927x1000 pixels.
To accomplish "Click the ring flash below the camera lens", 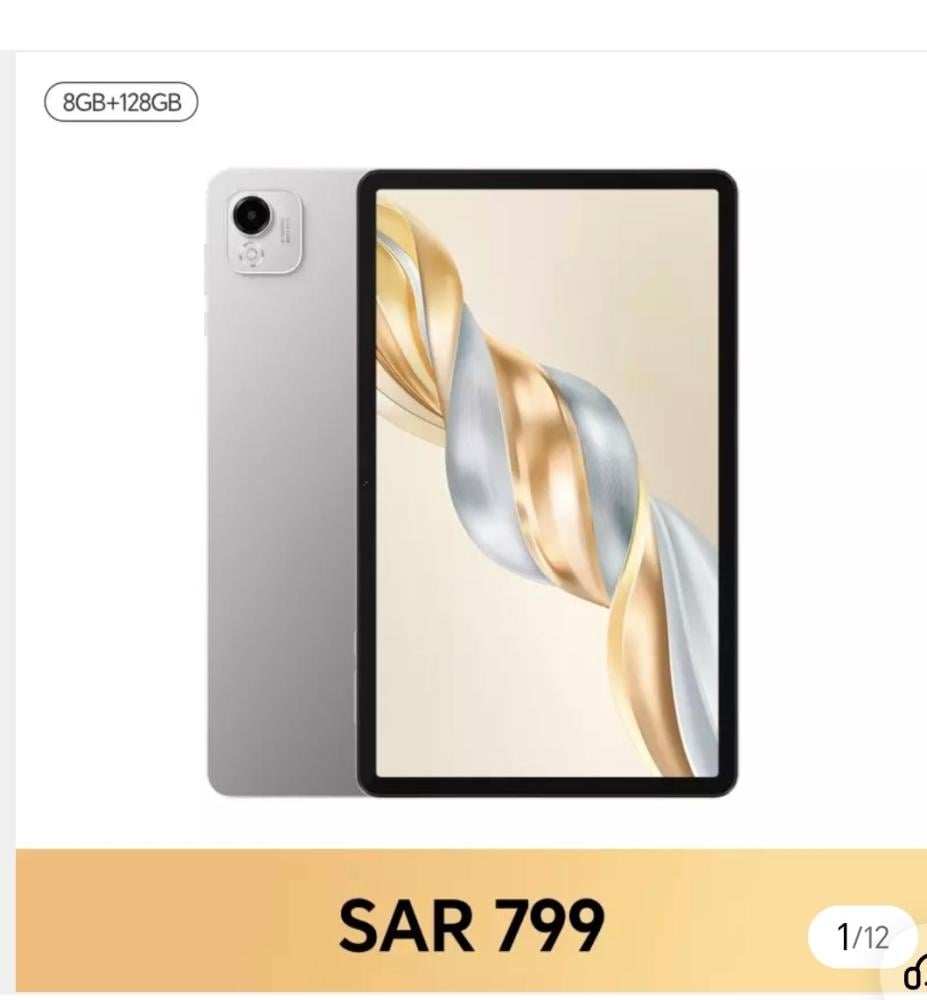I will [251, 255].
